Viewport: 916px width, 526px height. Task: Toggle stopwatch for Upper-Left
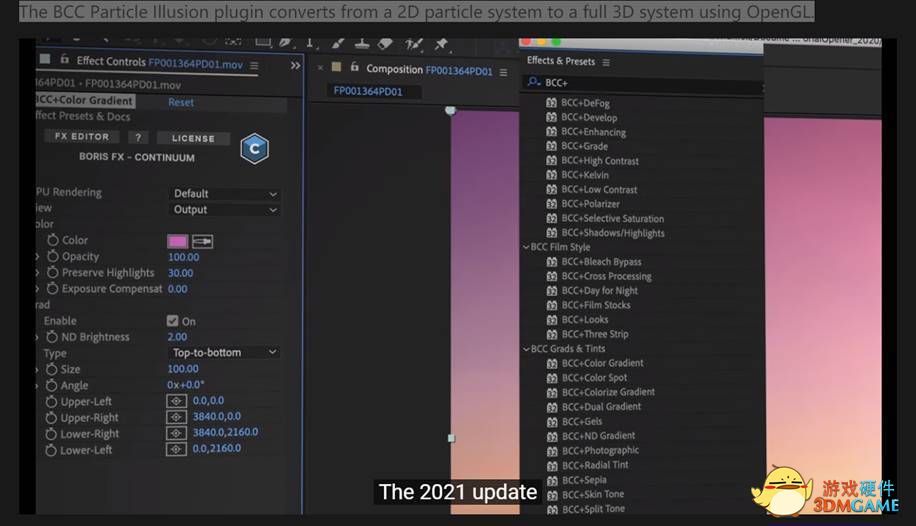click(51, 402)
